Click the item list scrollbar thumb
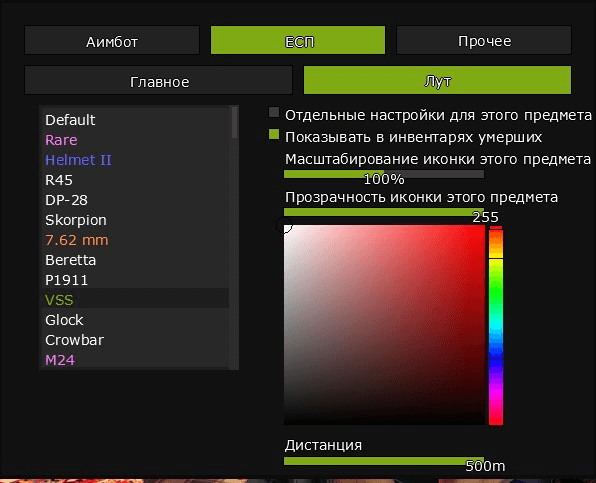596x483 pixels. (235, 122)
